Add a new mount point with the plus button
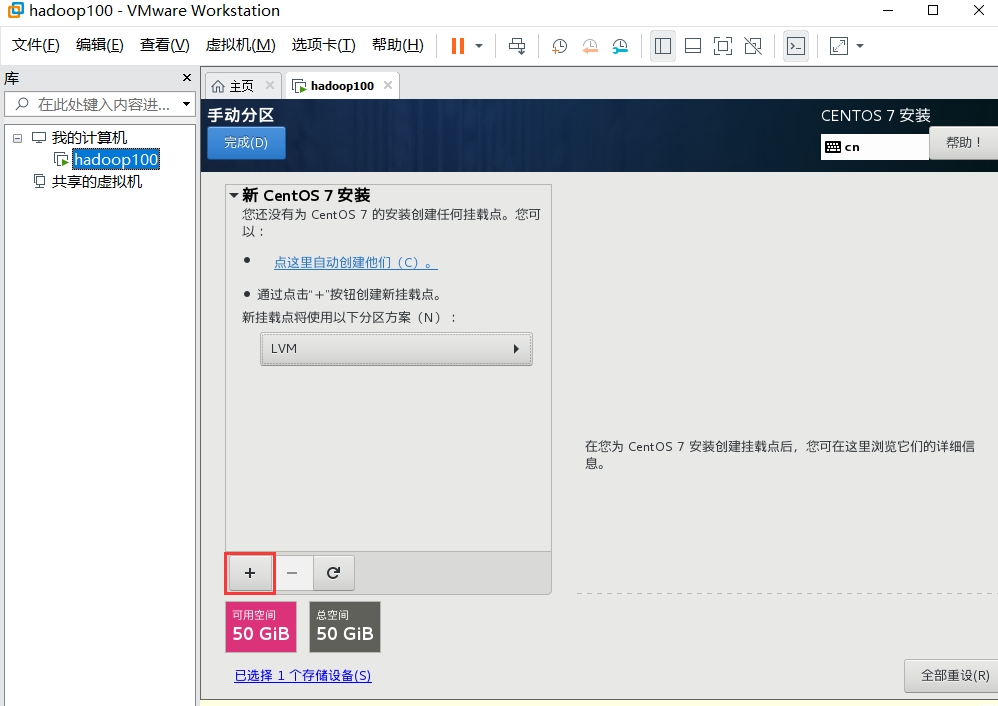Image resolution: width=998 pixels, height=706 pixels. (x=249, y=573)
